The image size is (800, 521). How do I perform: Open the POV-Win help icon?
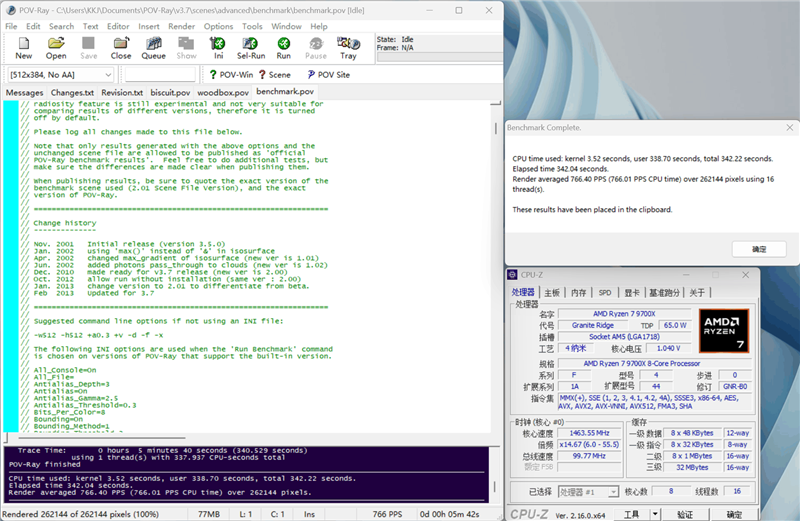click(231, 75)
